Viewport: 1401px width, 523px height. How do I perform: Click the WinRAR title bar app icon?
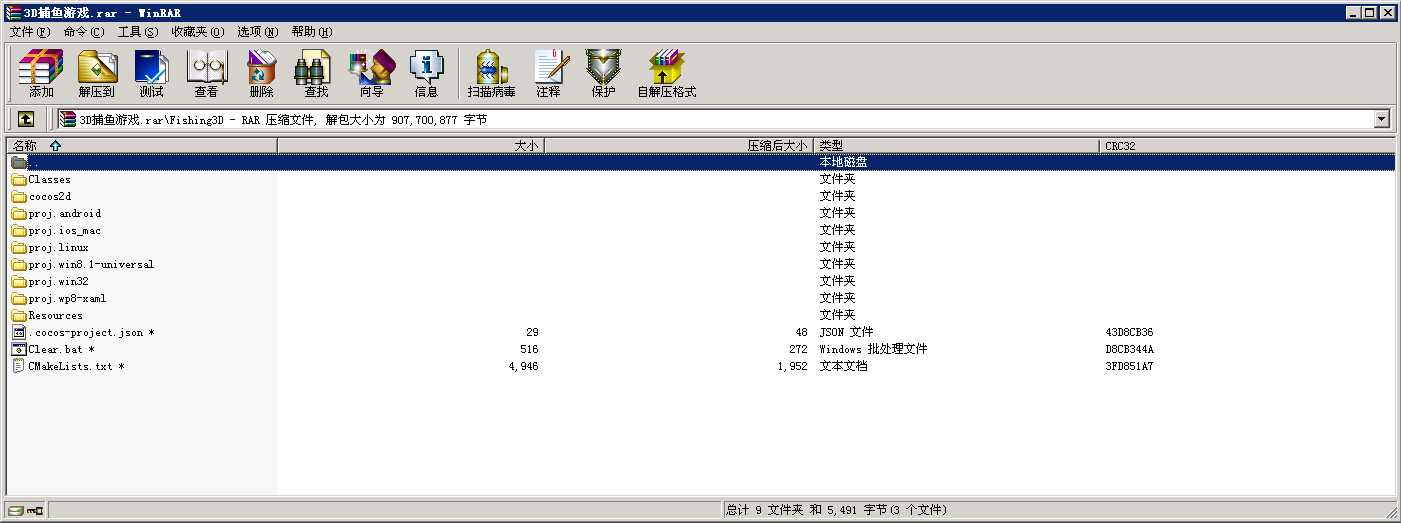click(12, 12)
